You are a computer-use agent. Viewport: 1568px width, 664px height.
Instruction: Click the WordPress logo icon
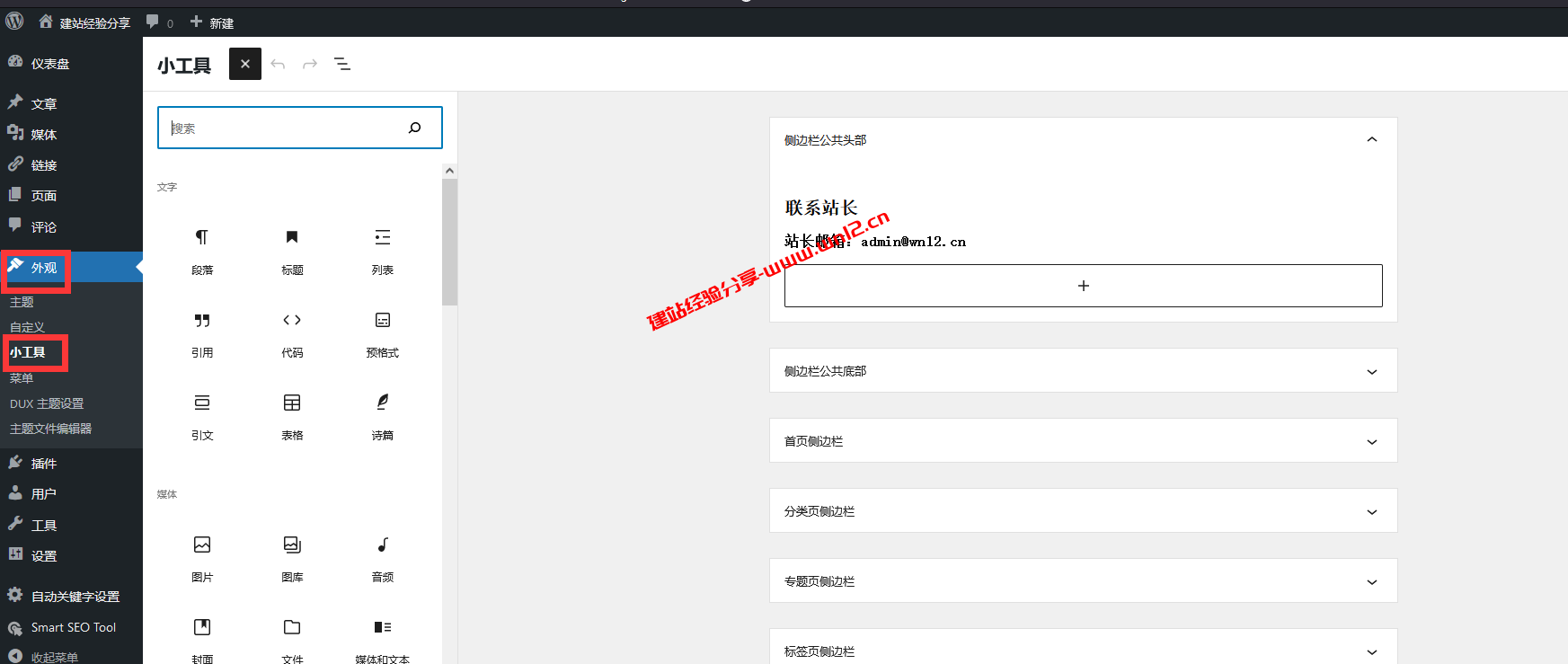coord(14,21)
